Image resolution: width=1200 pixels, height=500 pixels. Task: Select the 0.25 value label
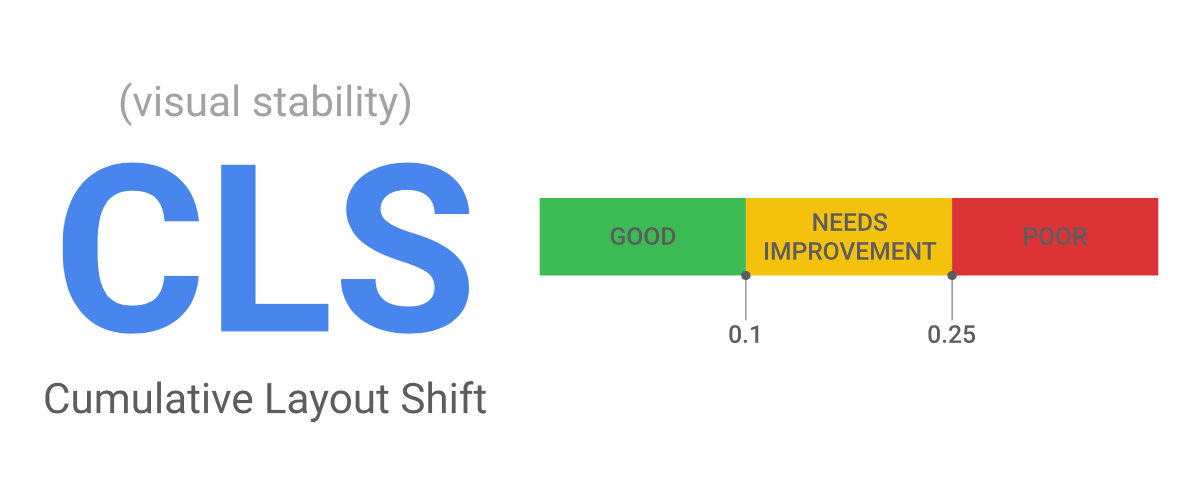951,335
